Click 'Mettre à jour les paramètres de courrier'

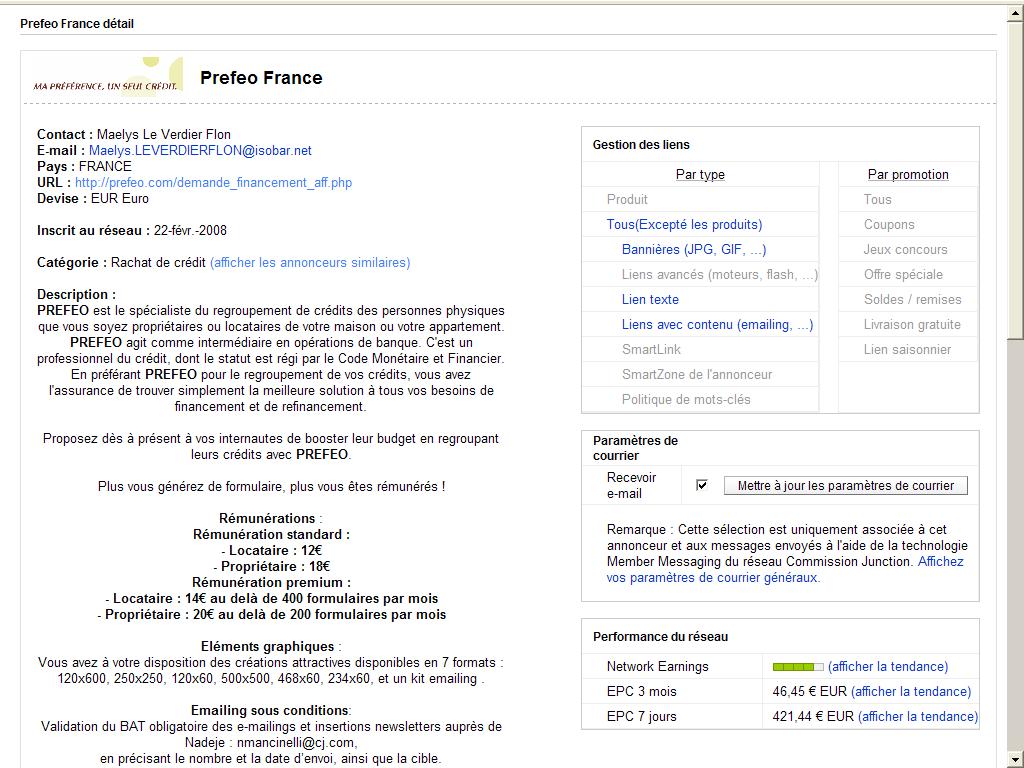(x=846, y=486)
